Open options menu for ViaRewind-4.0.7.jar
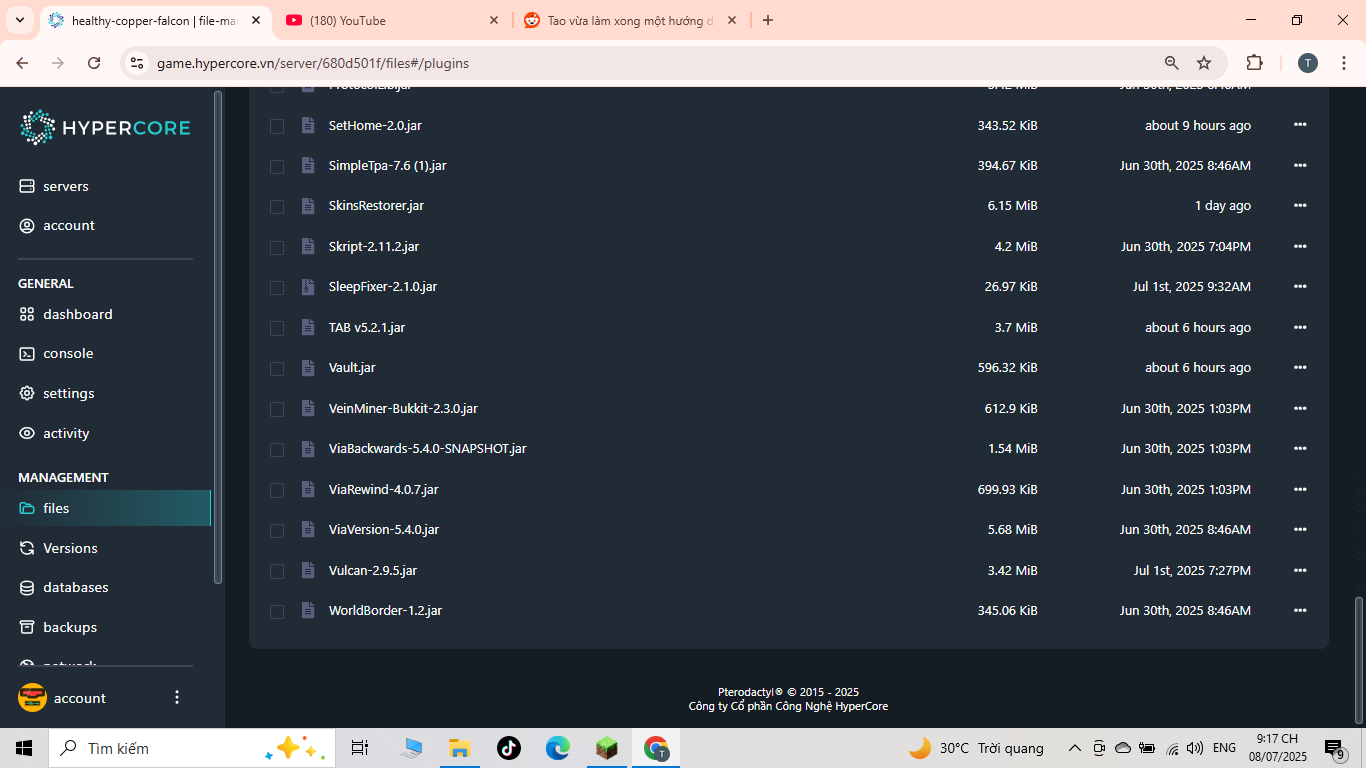Screen dimensions: 1366x768 tap(1300, 489)
